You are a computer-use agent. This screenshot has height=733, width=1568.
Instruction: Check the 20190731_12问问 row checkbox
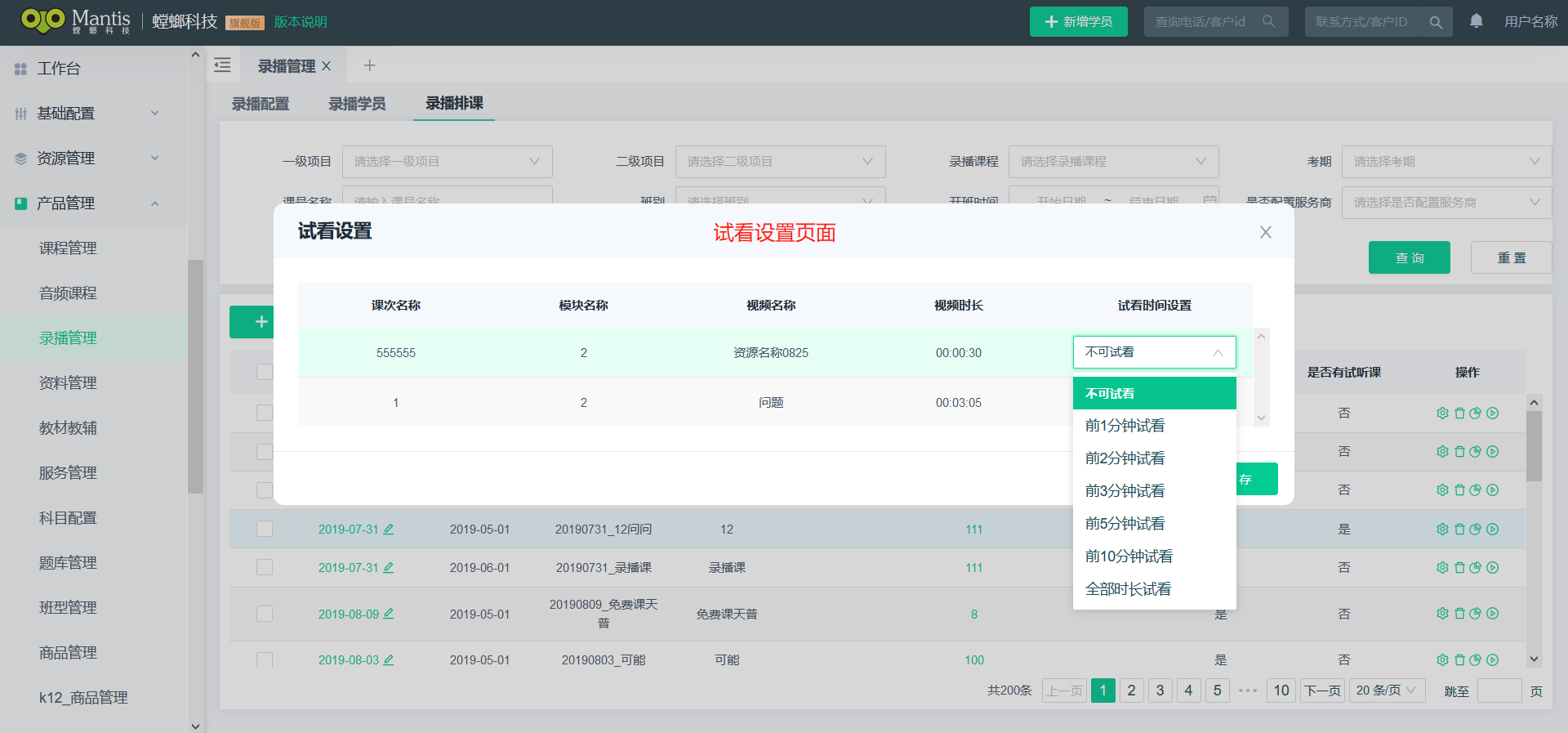coord(265,529)
